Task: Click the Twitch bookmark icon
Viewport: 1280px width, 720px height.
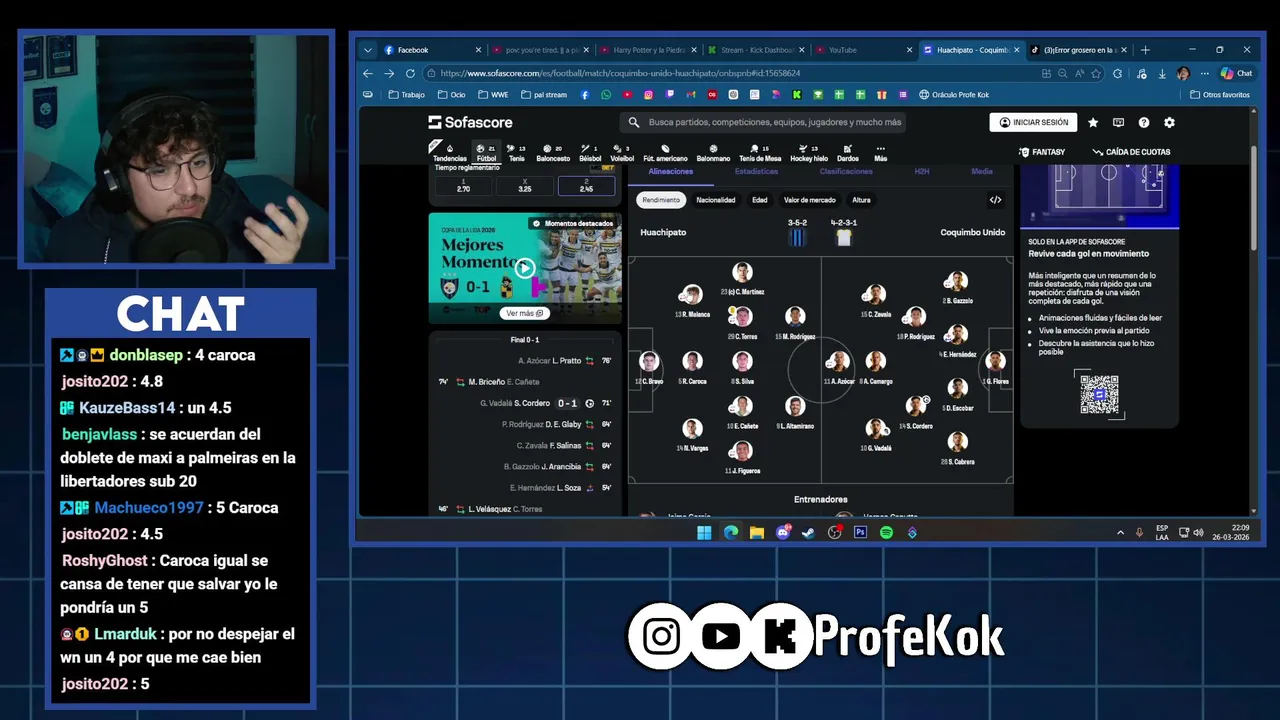Action: tap(670, 95)
